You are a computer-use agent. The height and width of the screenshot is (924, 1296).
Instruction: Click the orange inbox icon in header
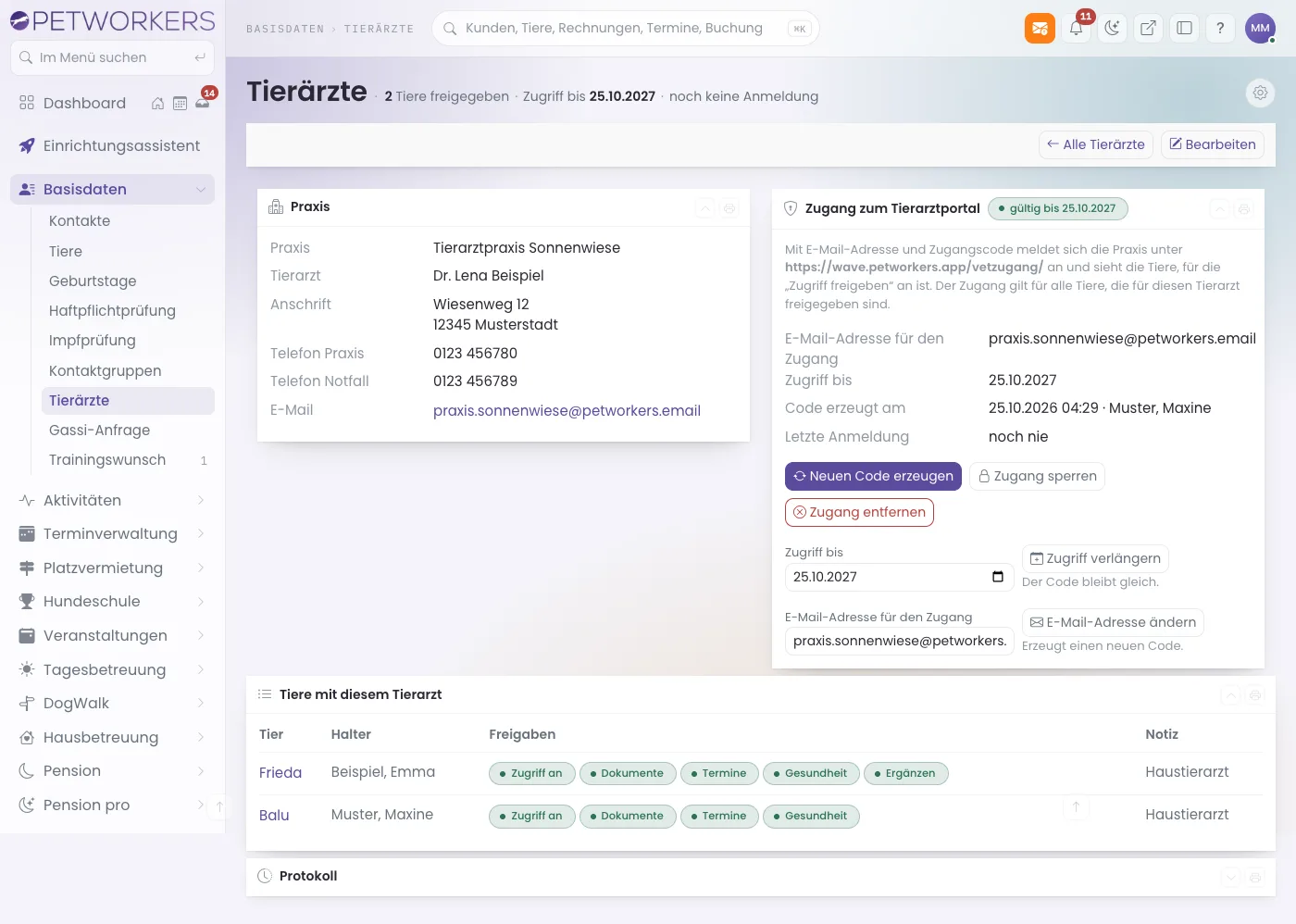pos(1040,28)
